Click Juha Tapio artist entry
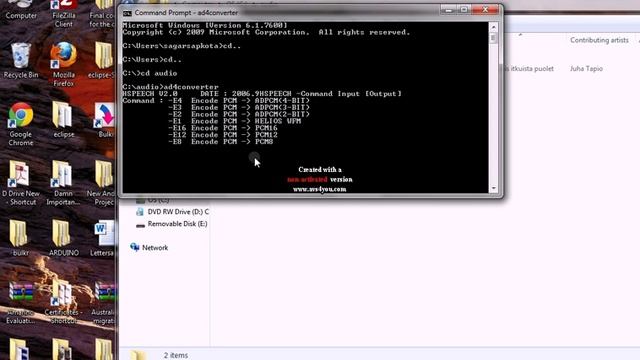The width and height of the screenshot is (640, 360). [586, 69]
